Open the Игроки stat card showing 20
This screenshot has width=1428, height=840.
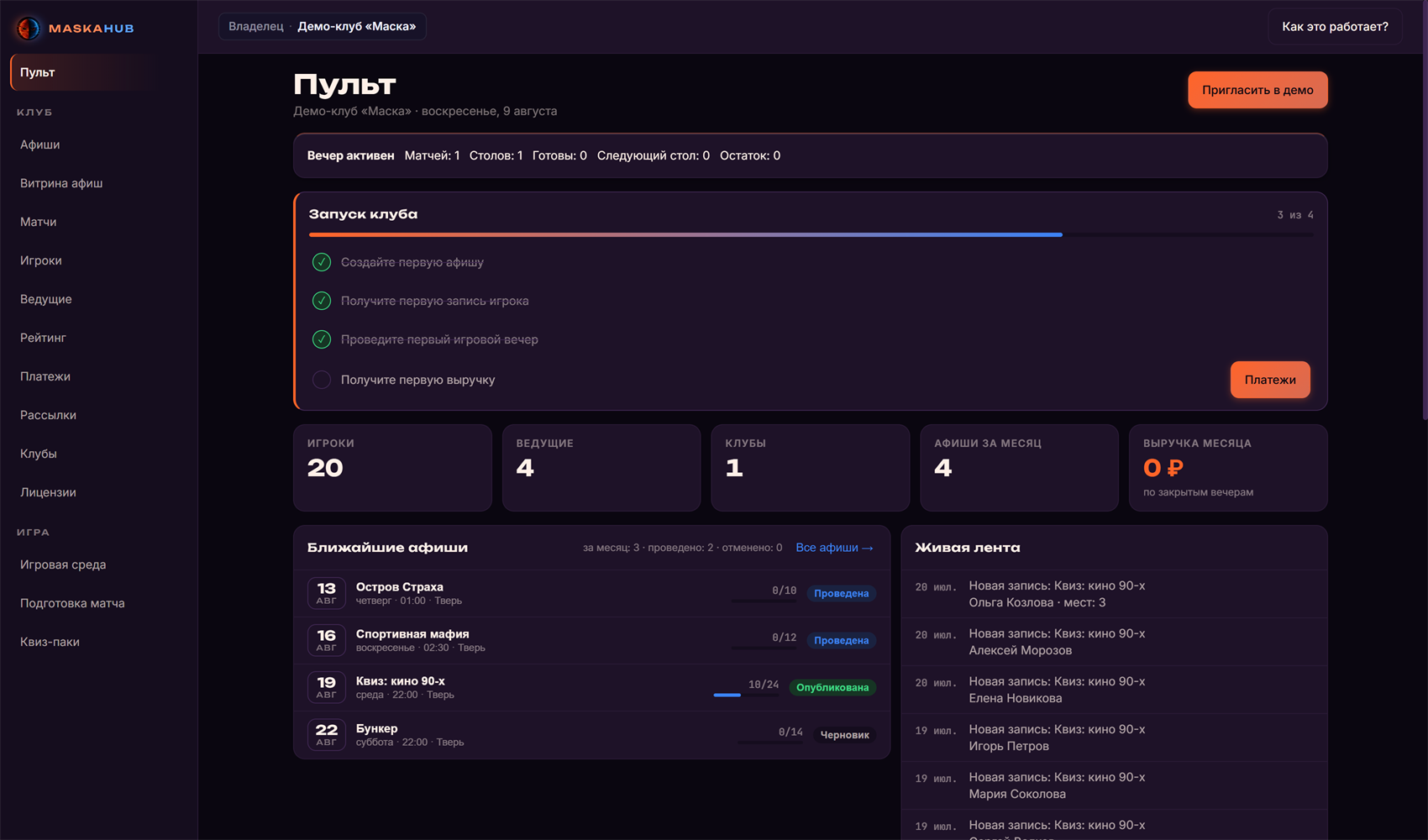392,468
